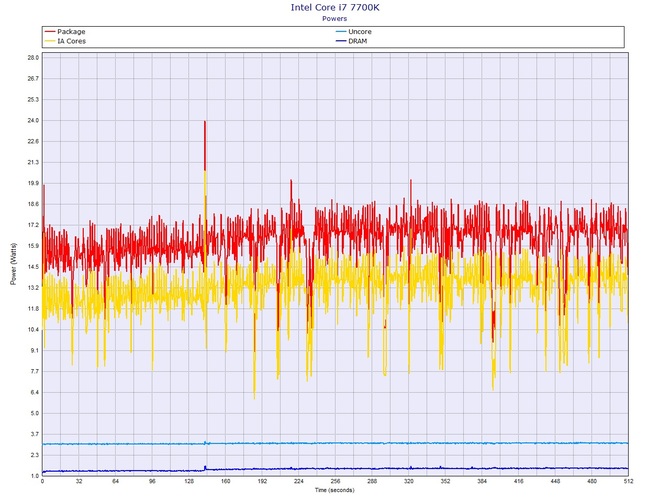Click the 14.5 y-axis value
670x502 pixels.
33,267
